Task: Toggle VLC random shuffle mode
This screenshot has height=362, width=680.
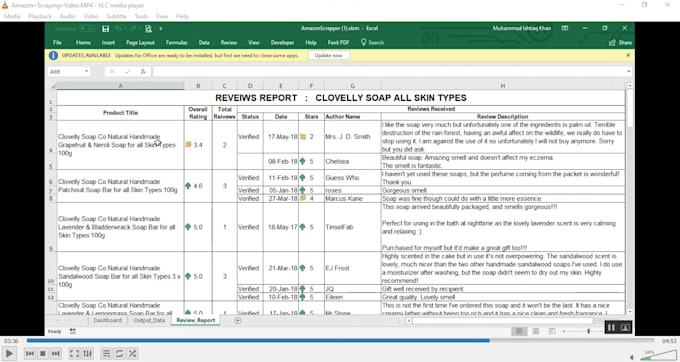Action: 132,354
